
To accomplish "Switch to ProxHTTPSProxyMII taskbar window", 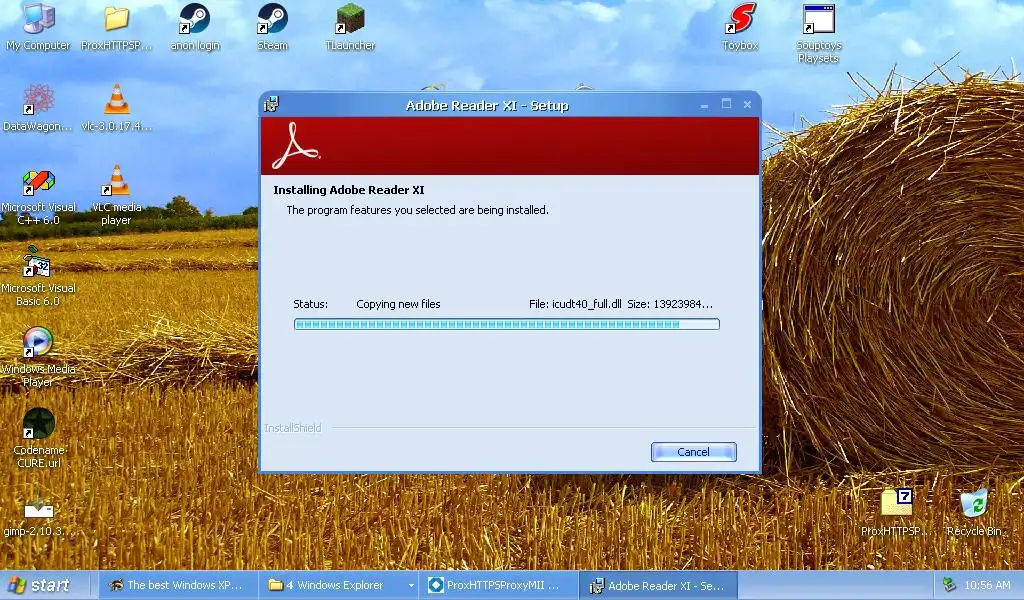I will click(496, 585).
